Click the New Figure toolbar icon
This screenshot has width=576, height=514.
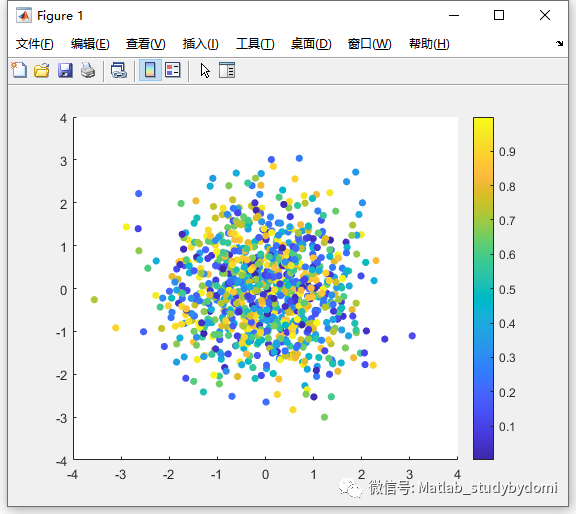click(19, 70)
